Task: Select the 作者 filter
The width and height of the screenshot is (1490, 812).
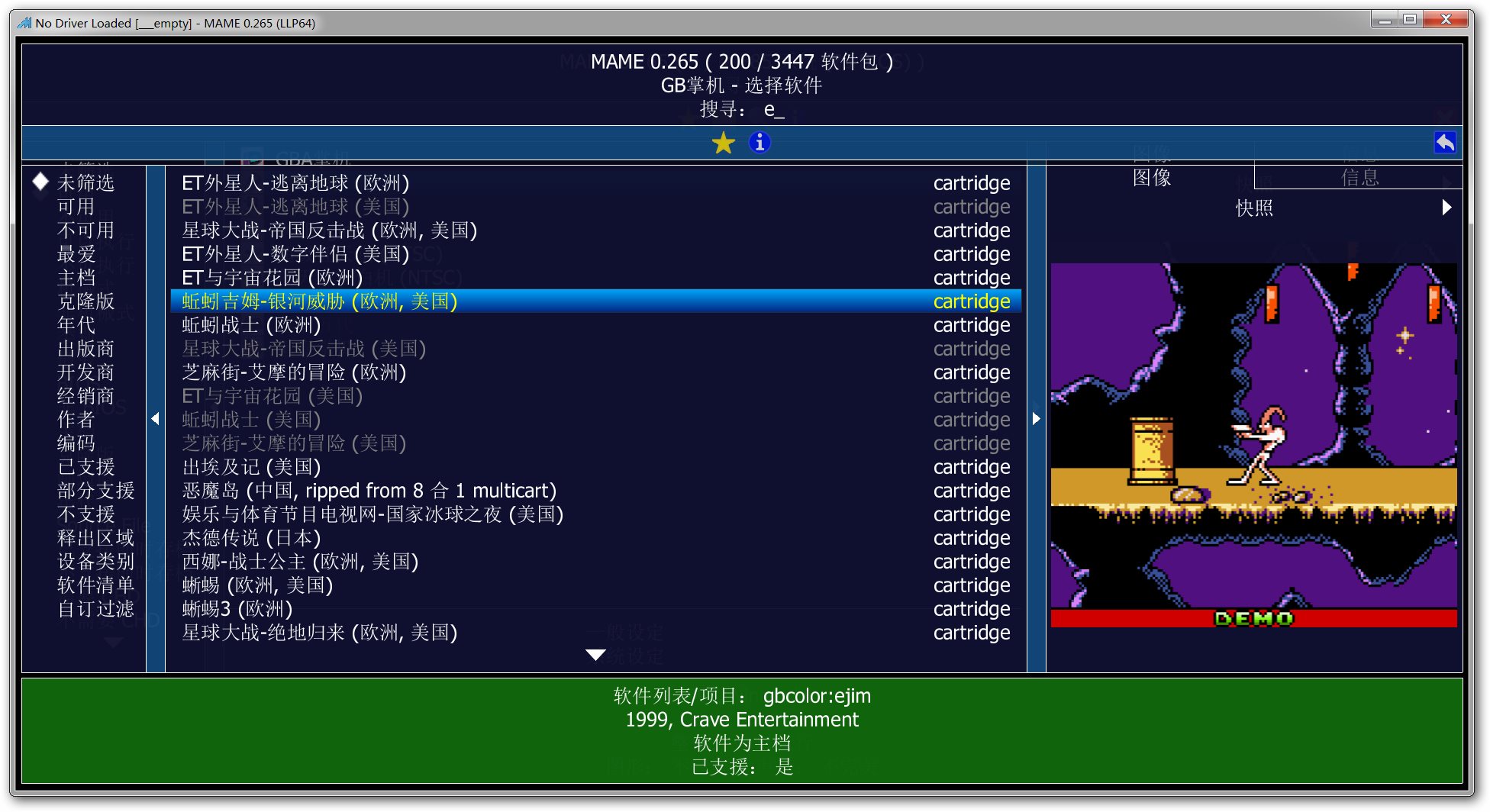Action: pos(76,420)
